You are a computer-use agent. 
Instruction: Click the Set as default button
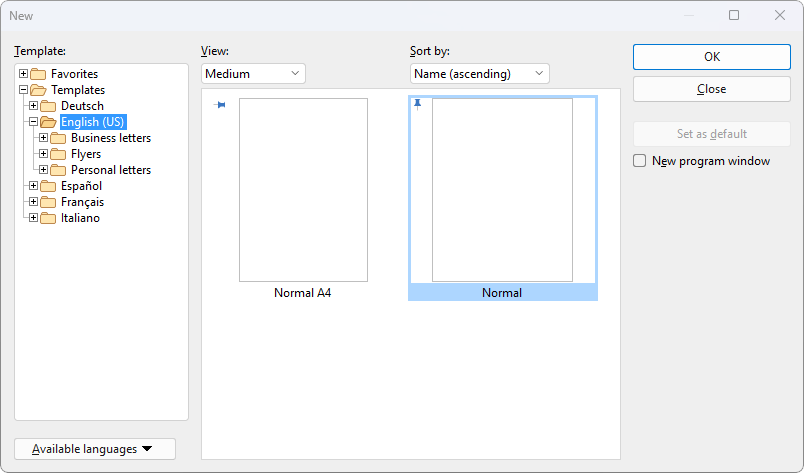tap(712, 134)
